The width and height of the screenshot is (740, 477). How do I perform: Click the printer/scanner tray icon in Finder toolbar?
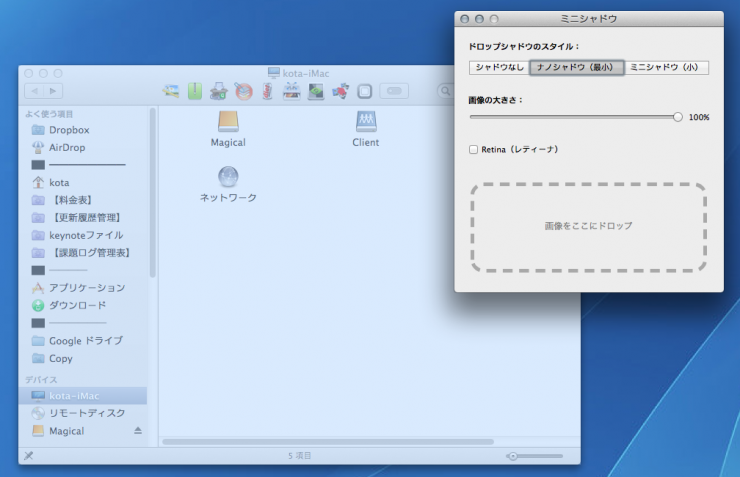click(x=219, y=91)
